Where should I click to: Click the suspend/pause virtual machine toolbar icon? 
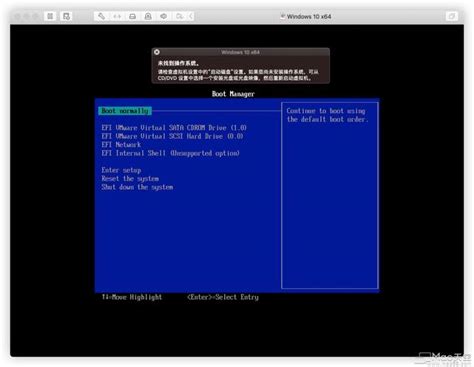[50, 16]
